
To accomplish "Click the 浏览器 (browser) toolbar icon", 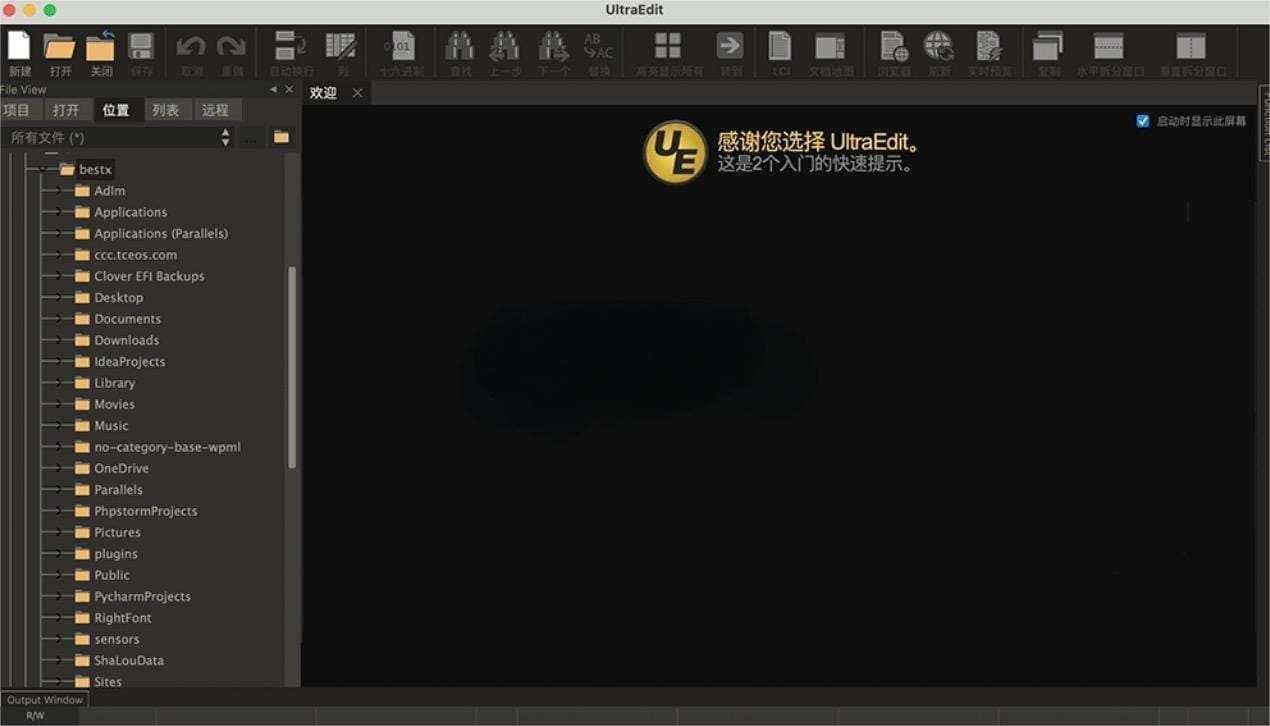I will [x=893, y=46].
